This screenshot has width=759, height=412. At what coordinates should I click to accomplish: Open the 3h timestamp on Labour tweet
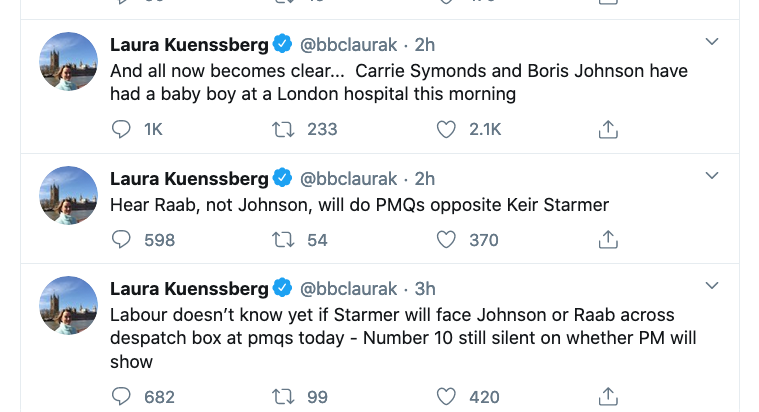point(425,289)
